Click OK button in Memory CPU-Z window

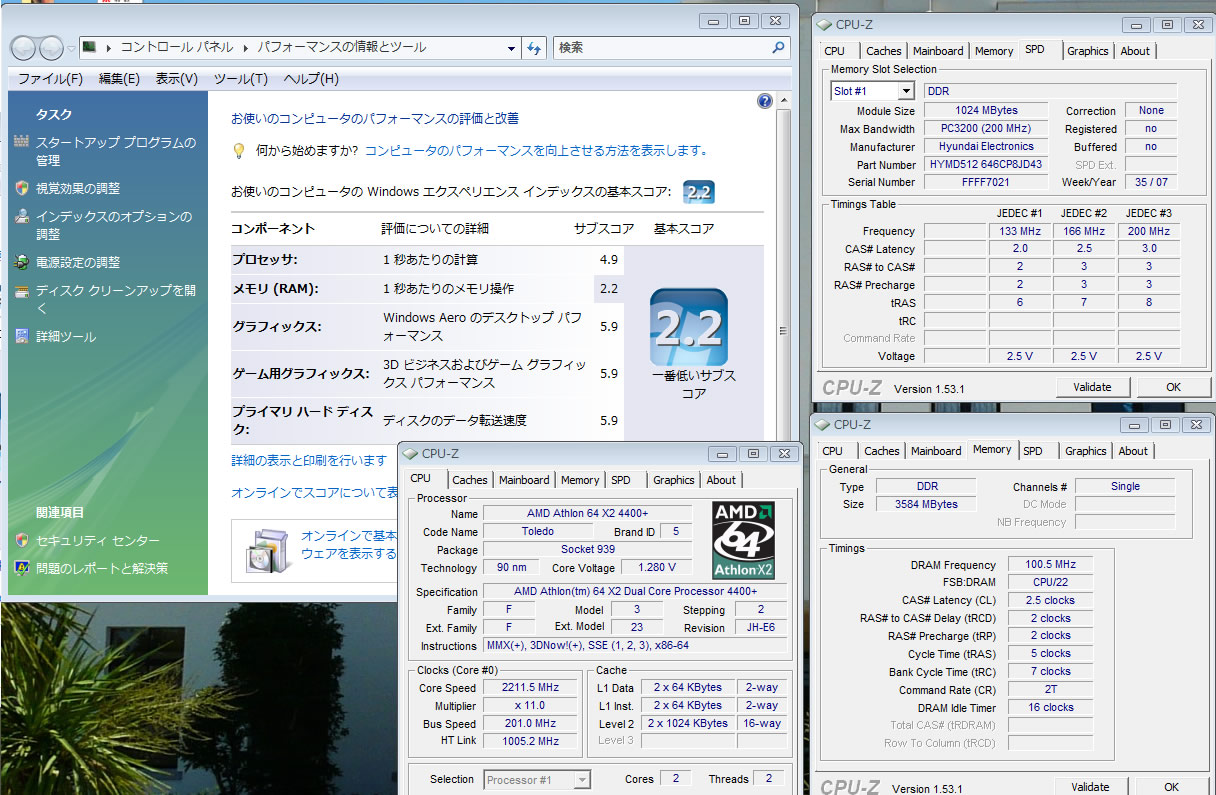tap(1171, 787)
